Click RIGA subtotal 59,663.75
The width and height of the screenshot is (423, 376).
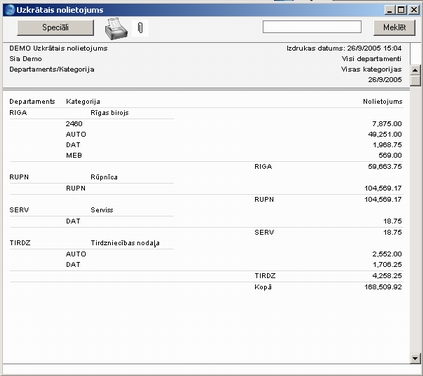(385, 166)
